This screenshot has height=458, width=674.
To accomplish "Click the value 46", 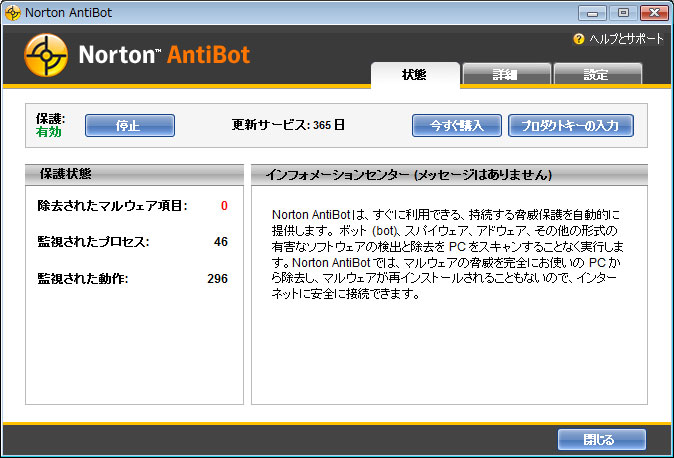I will tap(221, 242).
